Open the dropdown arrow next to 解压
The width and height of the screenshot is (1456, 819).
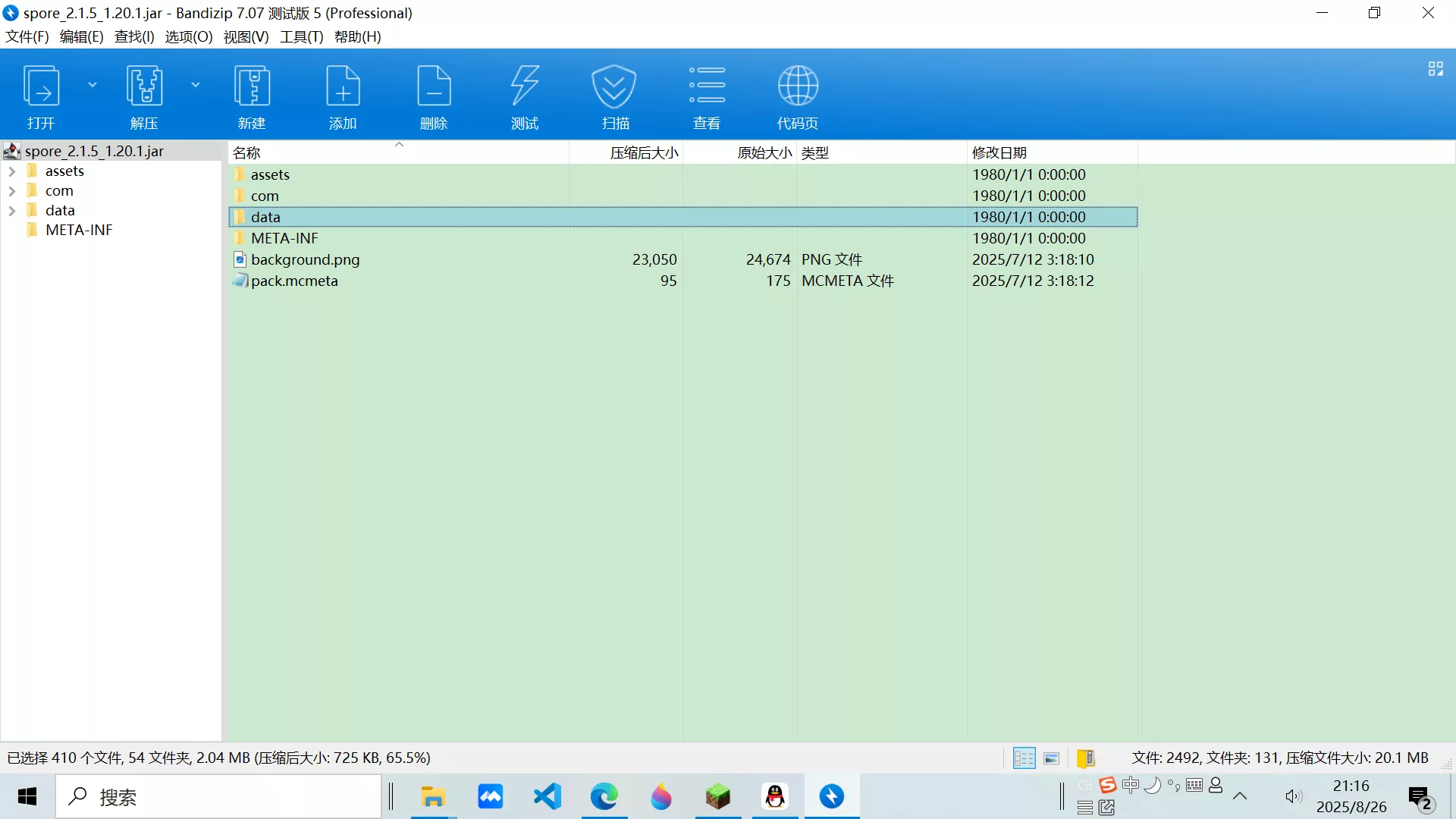(196, 85)
